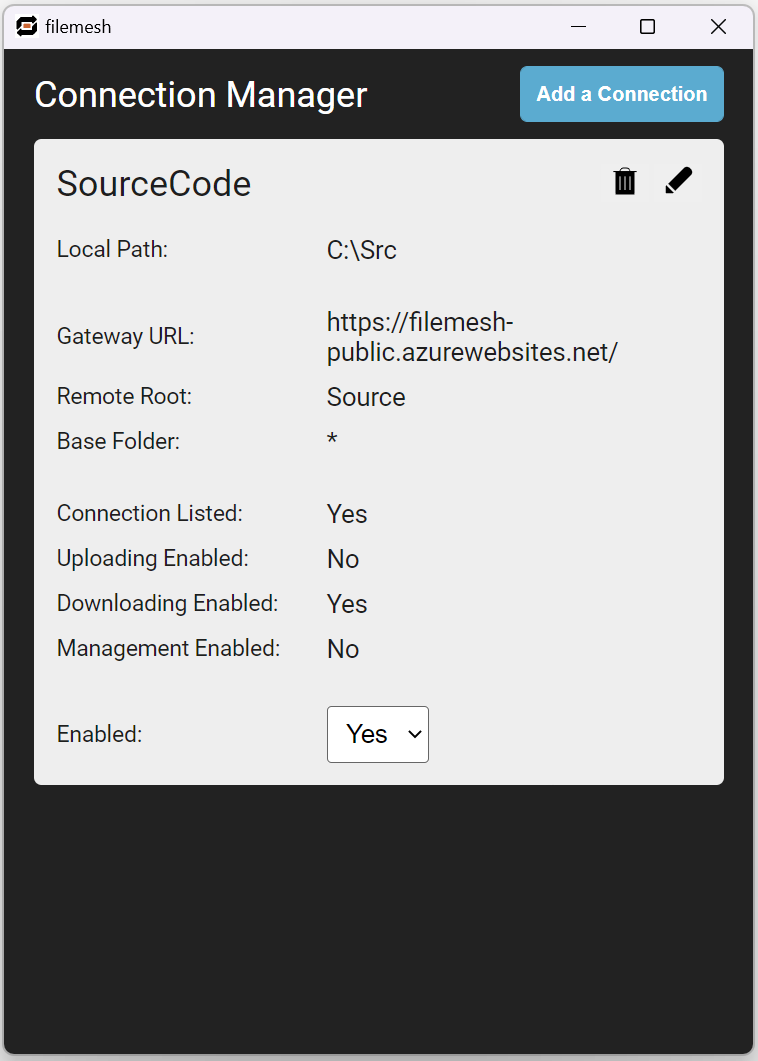Click the Connection Manager heading
Image resolution: width=758 pixels, height=1061 pixels.
pyautogui.click(x=201, y=95)
